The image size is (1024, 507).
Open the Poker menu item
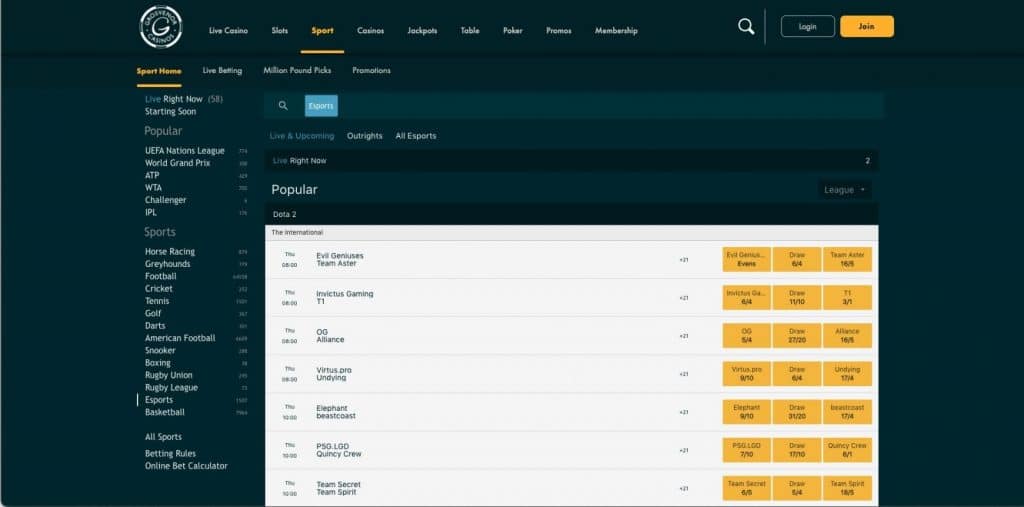click(x=512, y=31)
